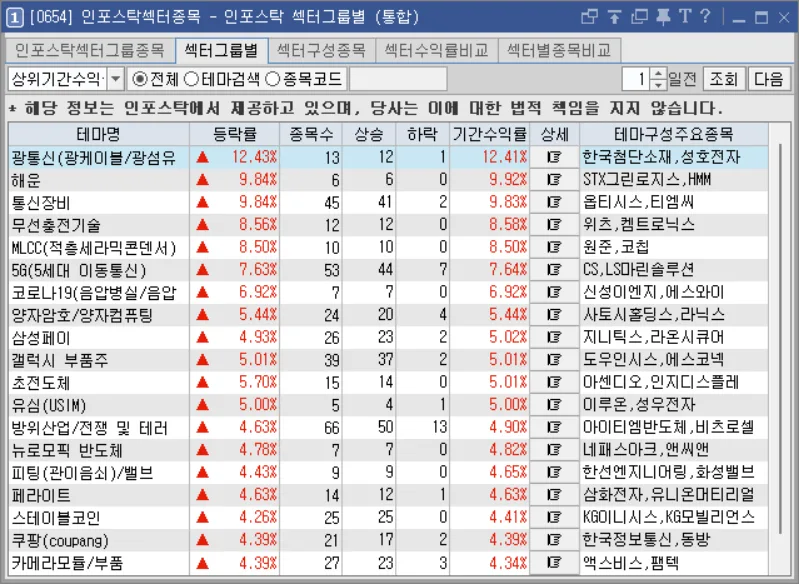Select 통신장비 theme name cell
Image resolution: width=799 pixels, height=584 pixels.
pyautogui.click(x=99, y=202)
